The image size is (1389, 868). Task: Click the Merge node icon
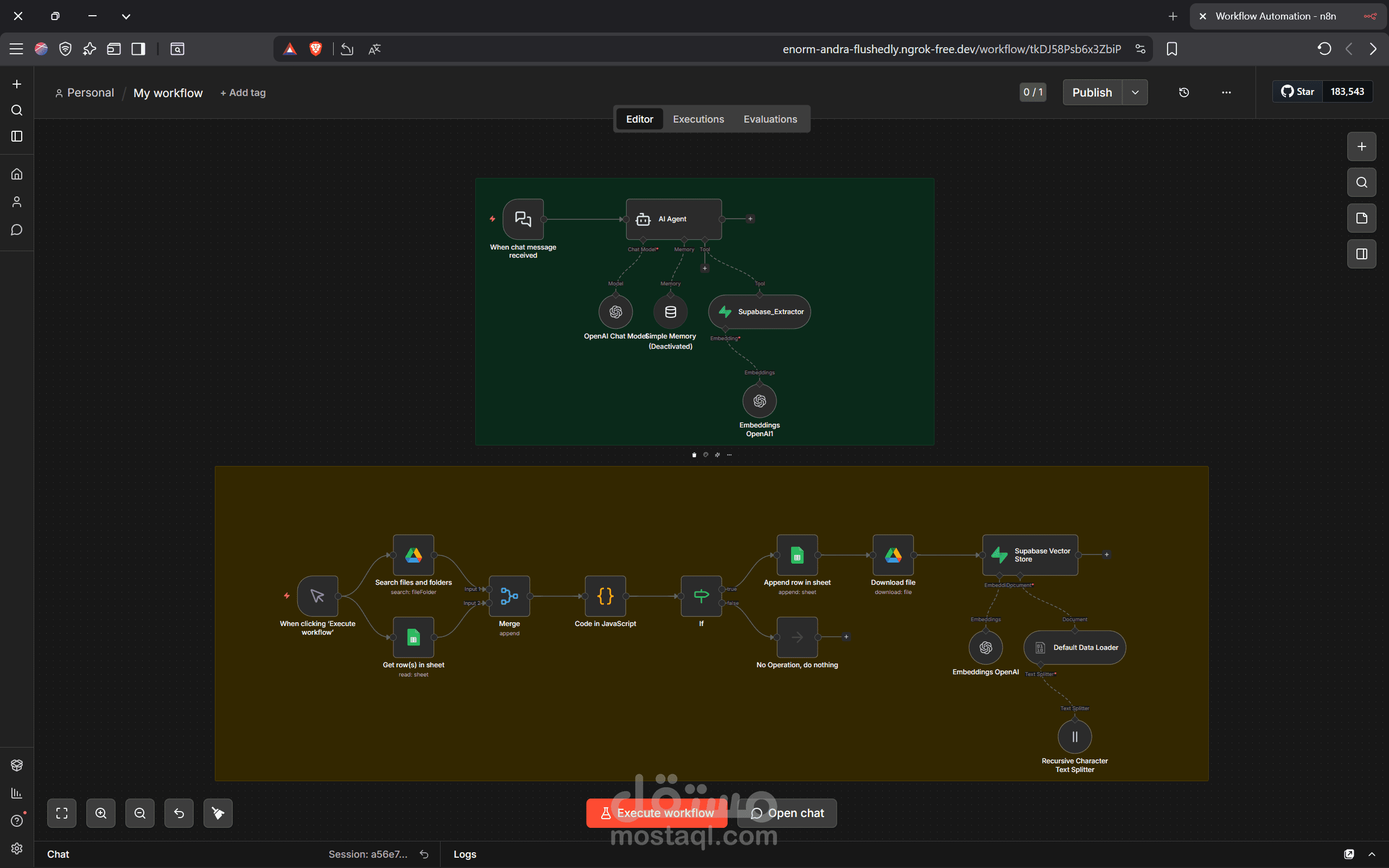pos(509,596)
